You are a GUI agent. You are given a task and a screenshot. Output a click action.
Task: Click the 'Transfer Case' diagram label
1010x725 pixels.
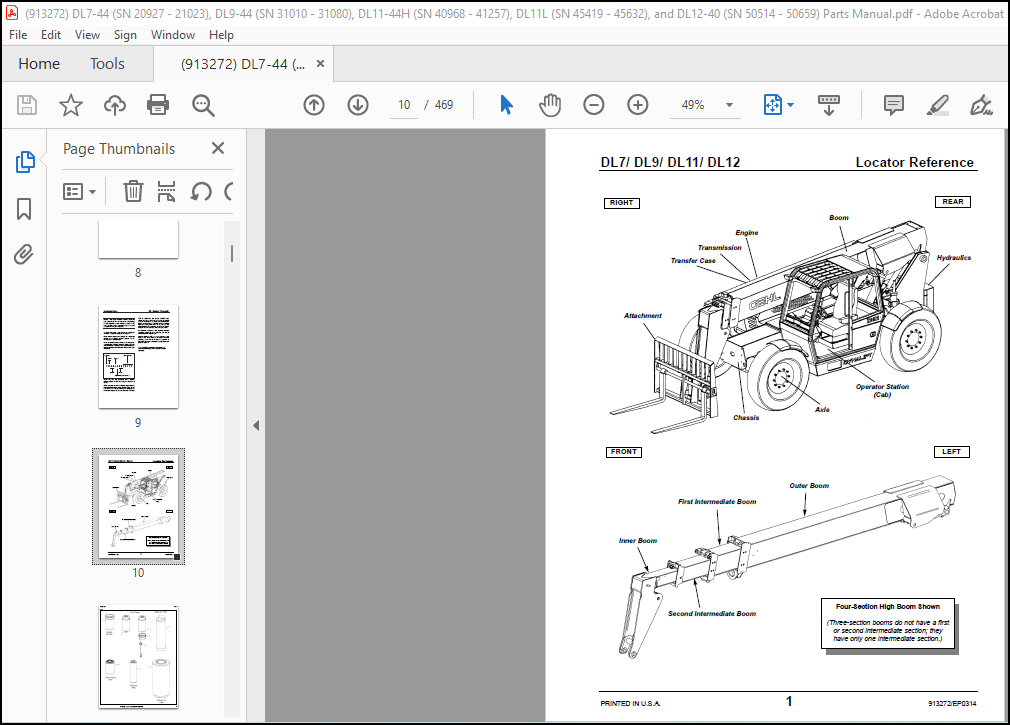tap(693, 261)
